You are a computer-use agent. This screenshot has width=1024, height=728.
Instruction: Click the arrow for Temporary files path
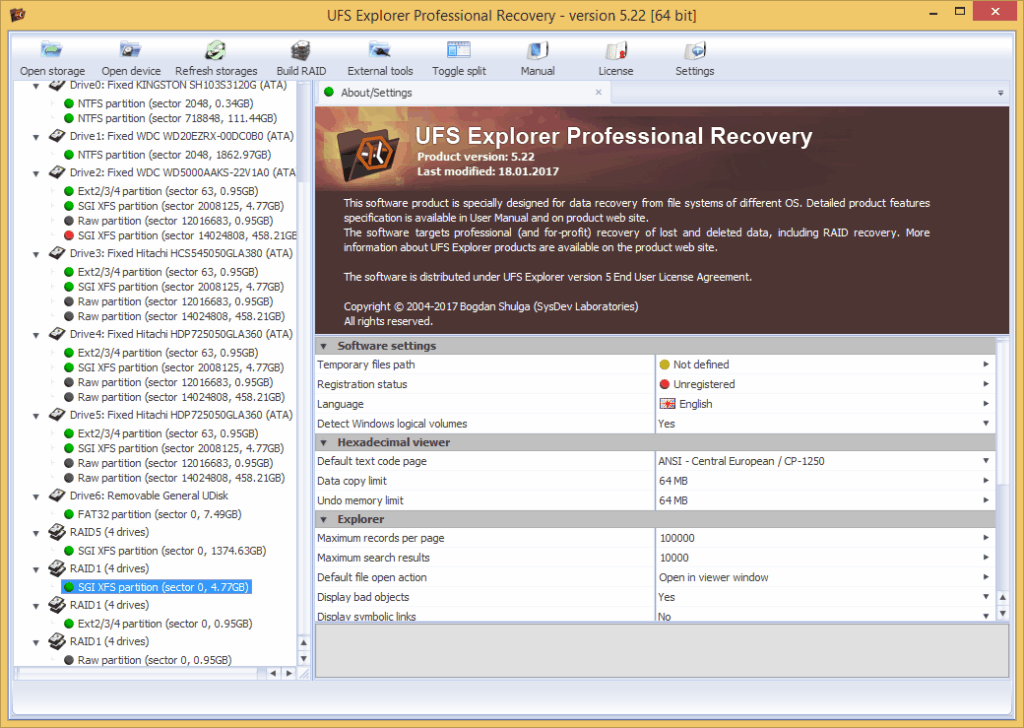[x=986, y=364]
